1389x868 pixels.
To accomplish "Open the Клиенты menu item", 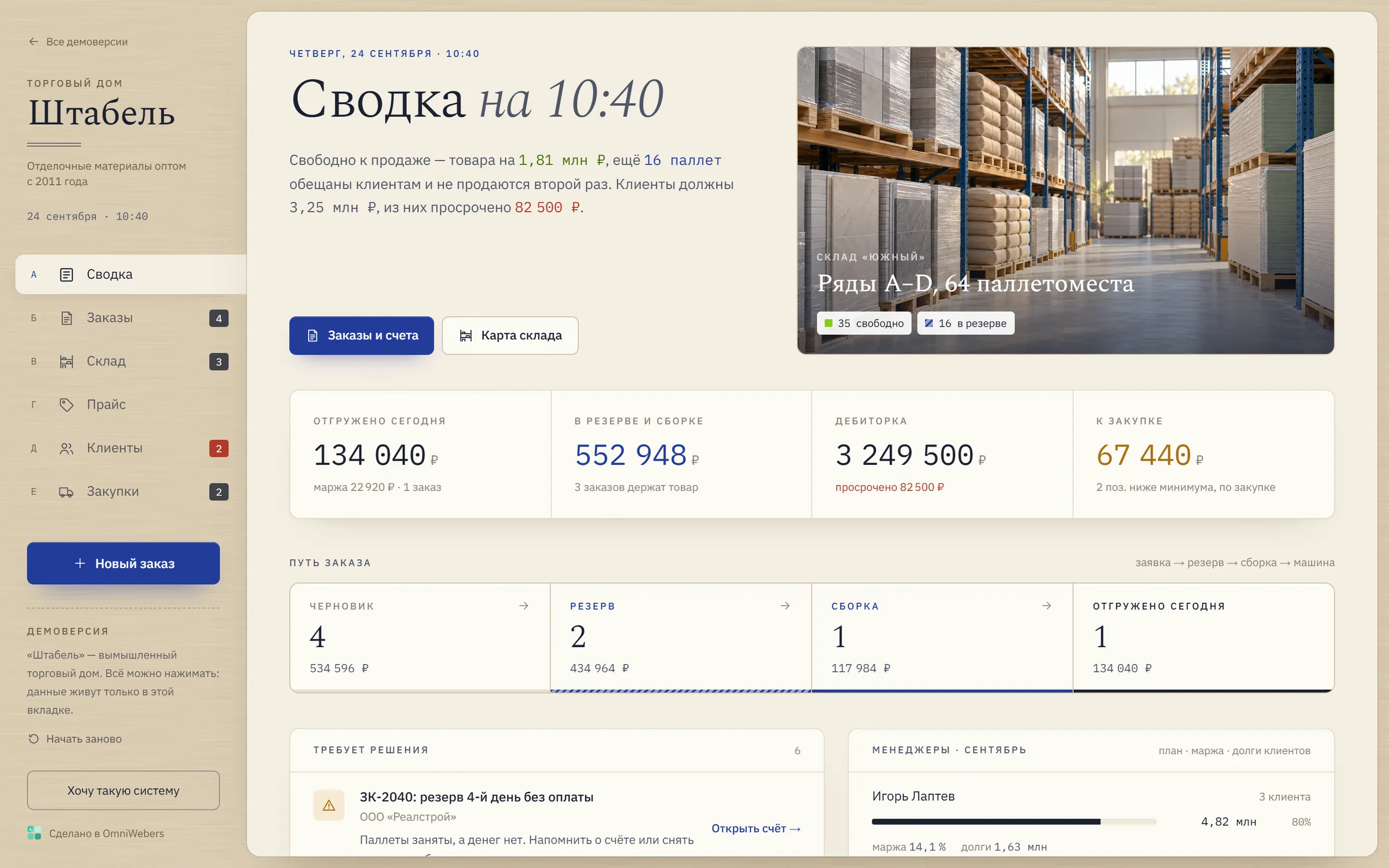I will click(131, 448).
